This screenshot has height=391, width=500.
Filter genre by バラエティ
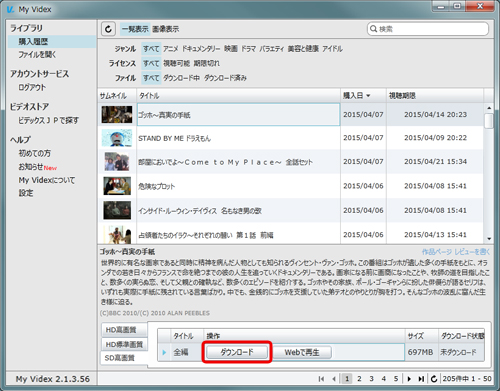(272, 49)
